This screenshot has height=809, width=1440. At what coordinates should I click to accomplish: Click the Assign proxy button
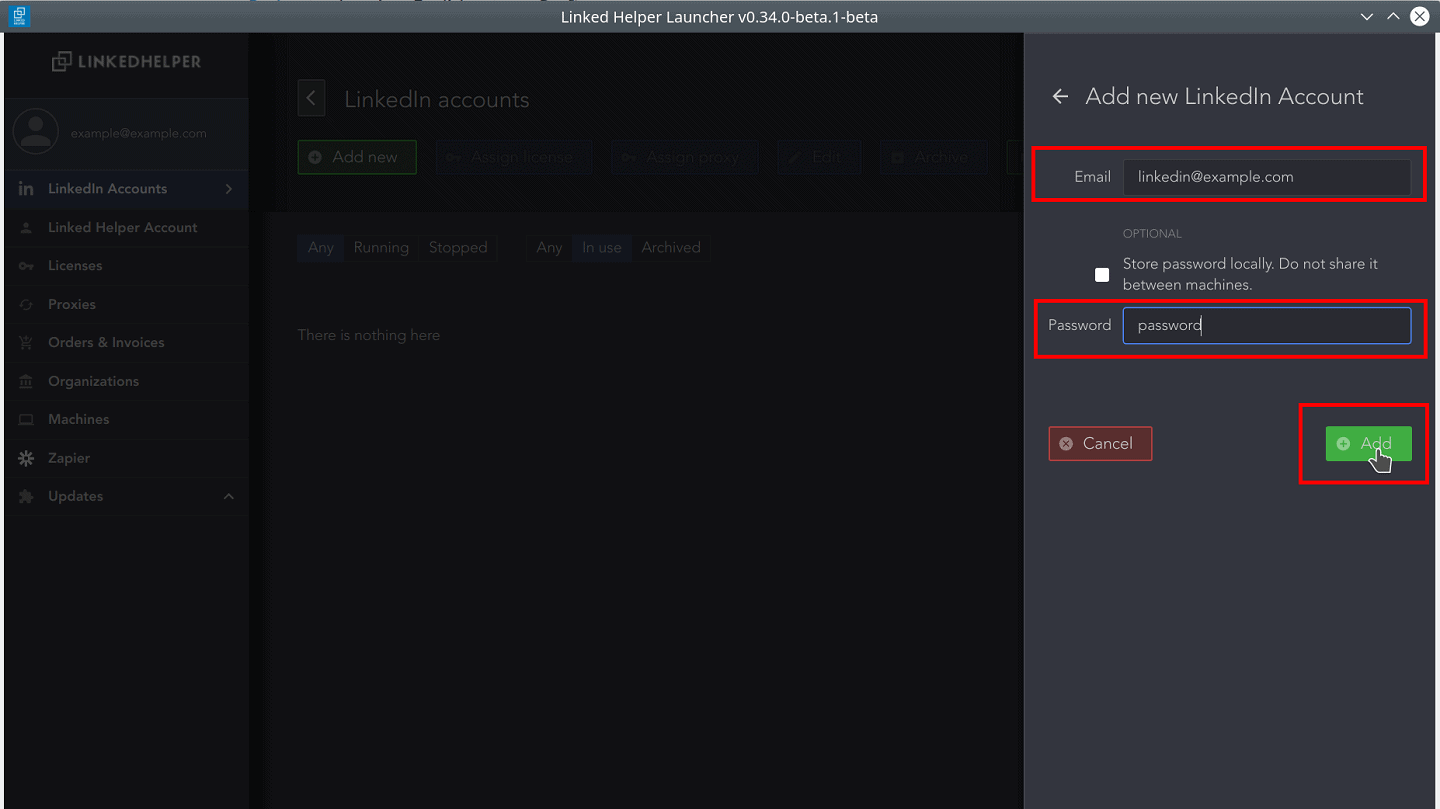click(685, 157)
